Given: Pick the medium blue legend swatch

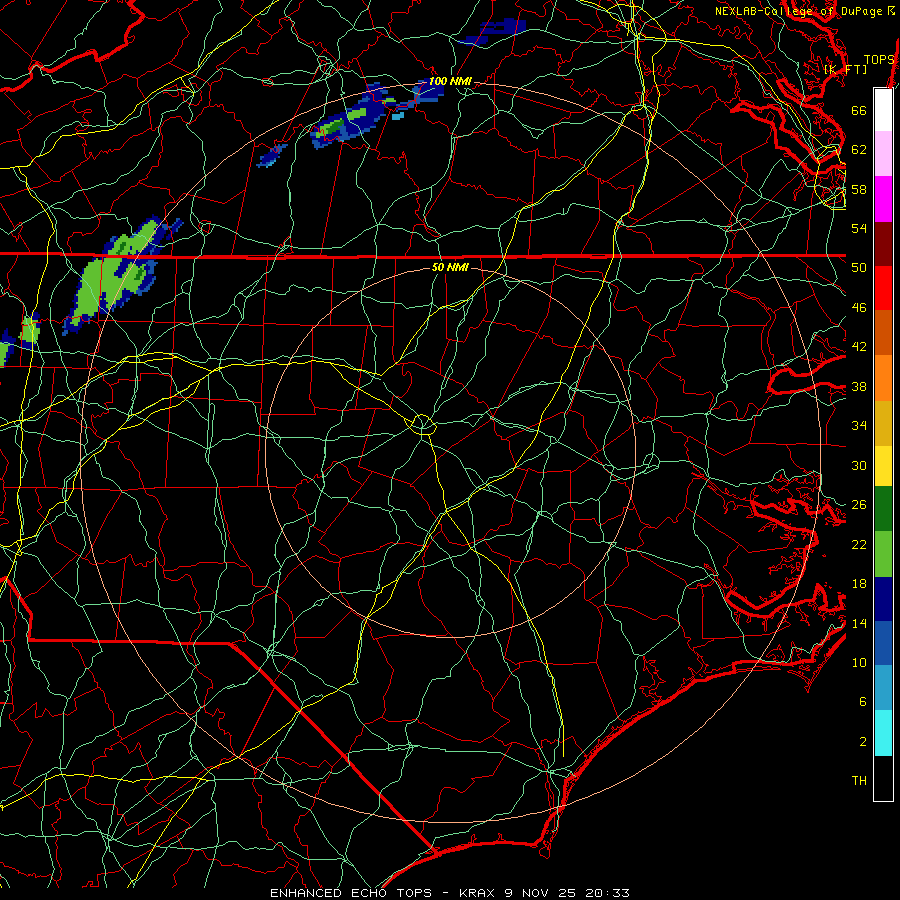Looking at the screenshot, I should tap(883, 643).
